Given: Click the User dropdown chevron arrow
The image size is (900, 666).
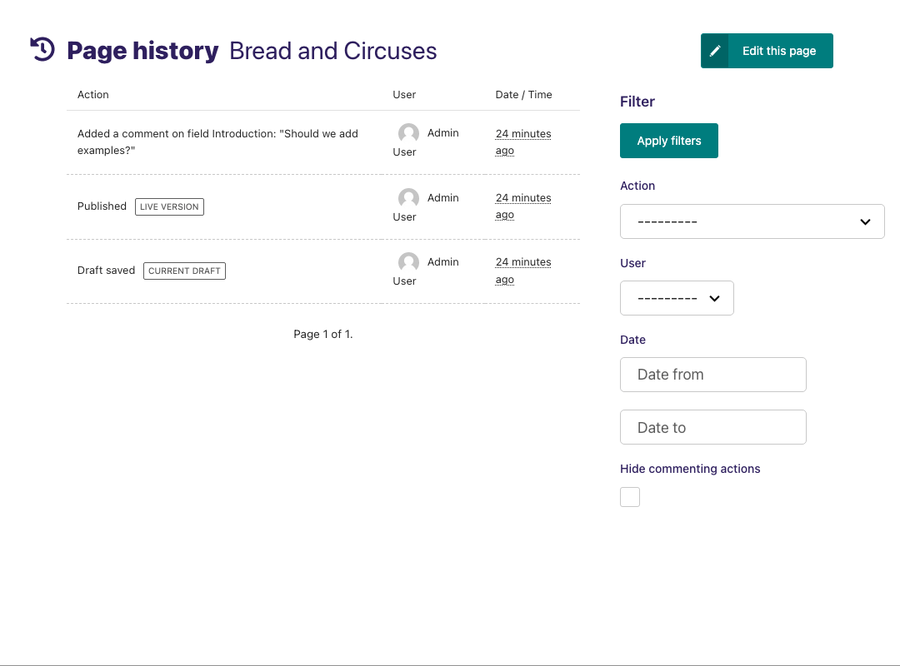Looking at the screenshot, I should [714, 299].
